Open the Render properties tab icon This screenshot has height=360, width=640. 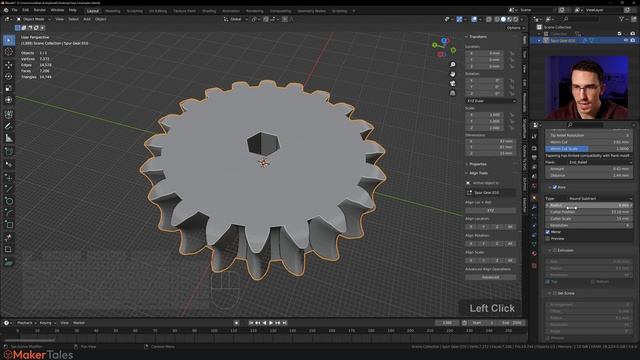pyautogui.click(x=534, y=148)
